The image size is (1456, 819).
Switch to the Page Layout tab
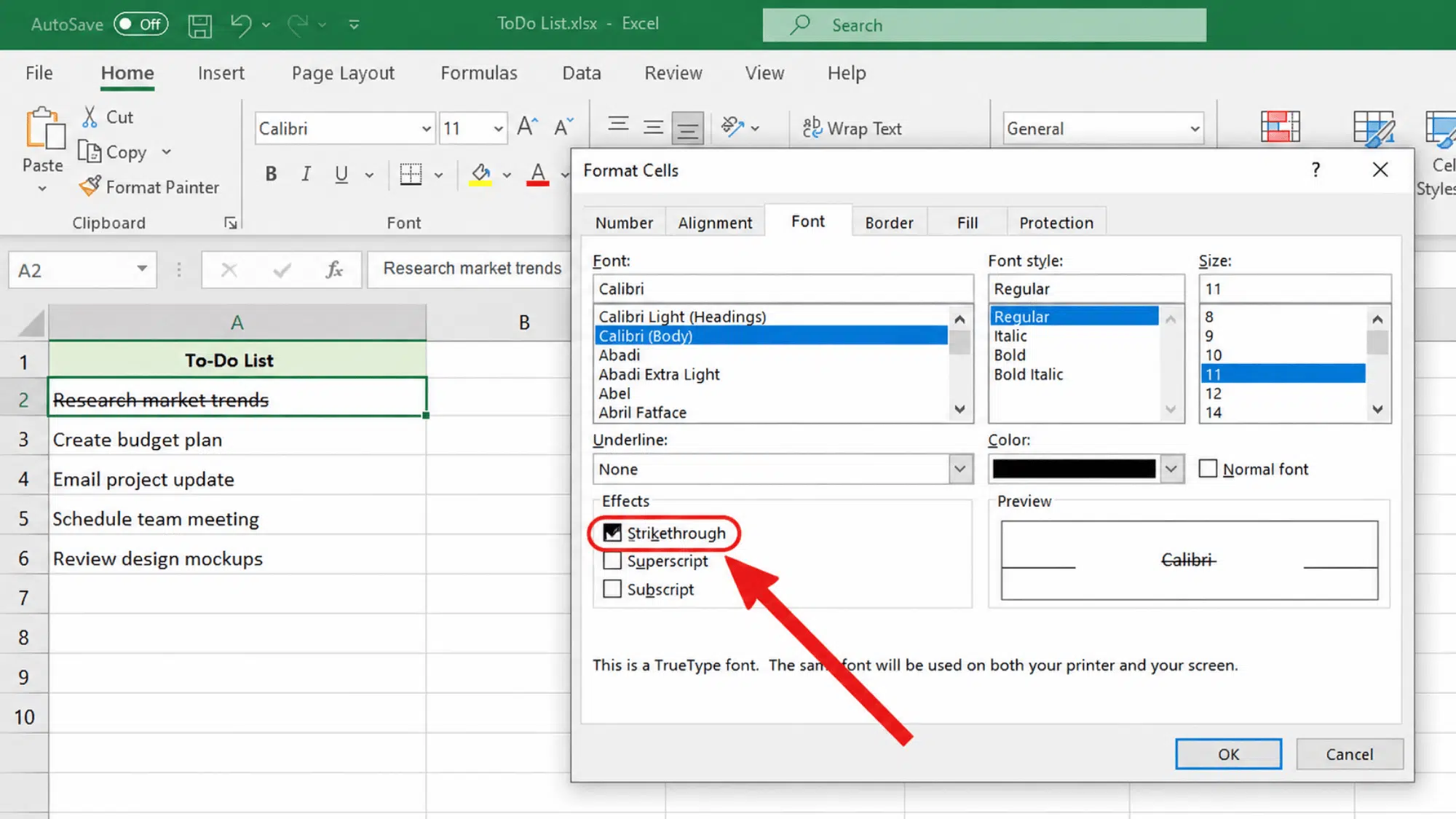coord(343,73)
